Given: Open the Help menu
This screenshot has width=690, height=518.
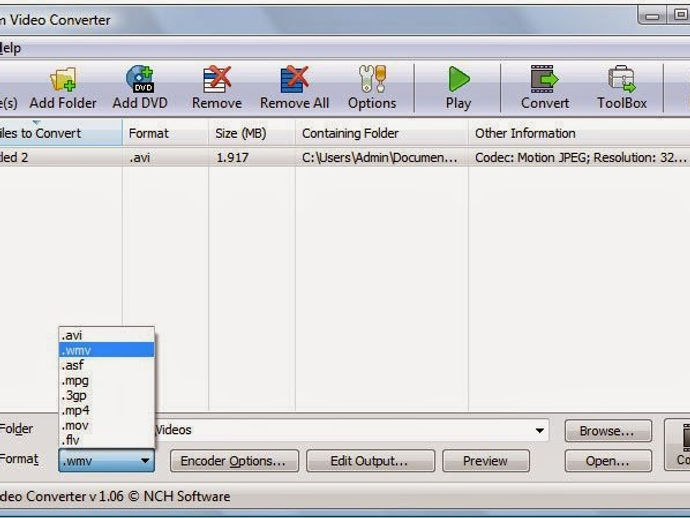Looking at the screenshot, I should 10,48.
